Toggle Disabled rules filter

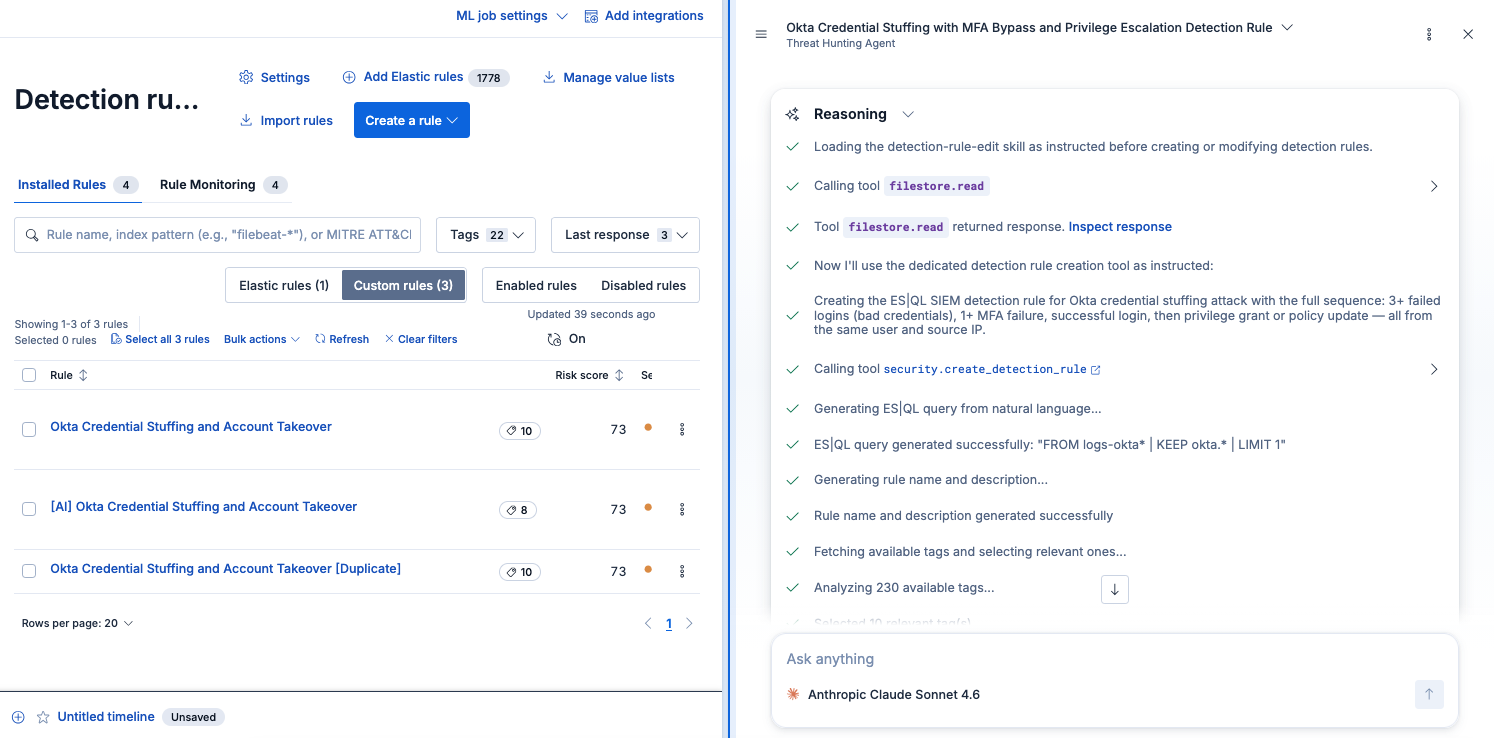644,285
